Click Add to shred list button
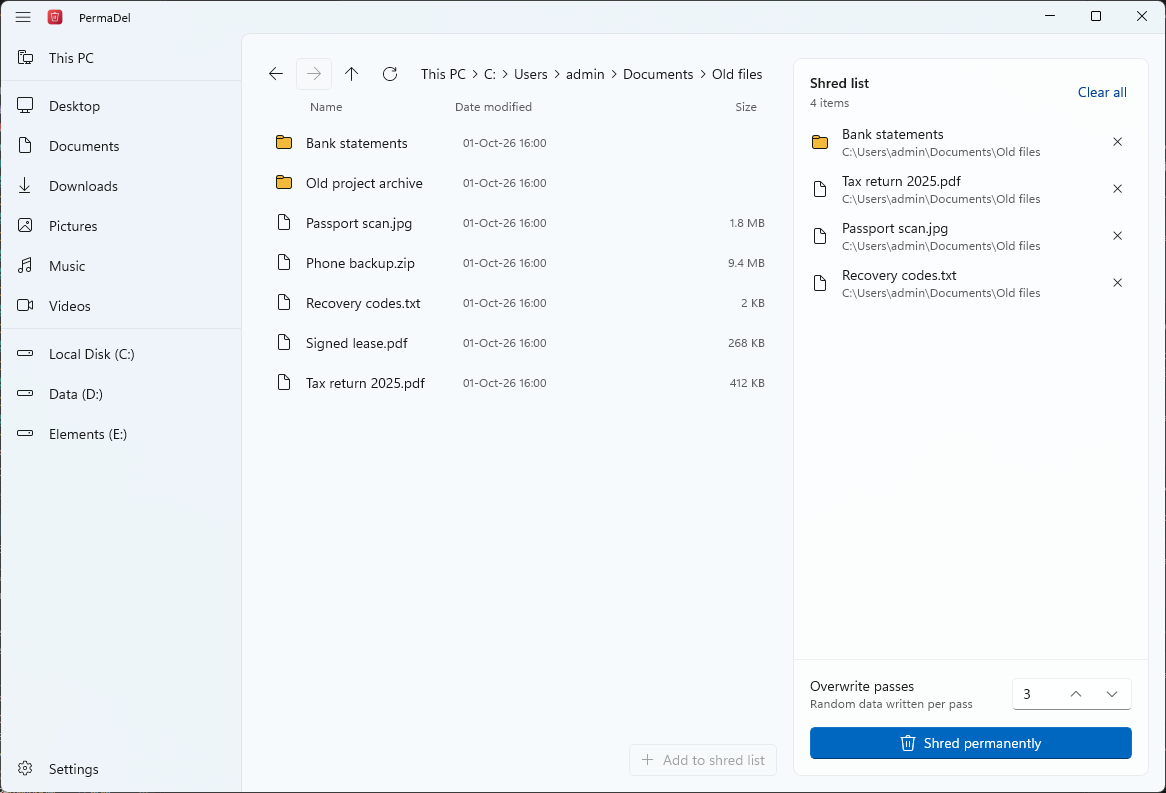 [x=703, y=760]
